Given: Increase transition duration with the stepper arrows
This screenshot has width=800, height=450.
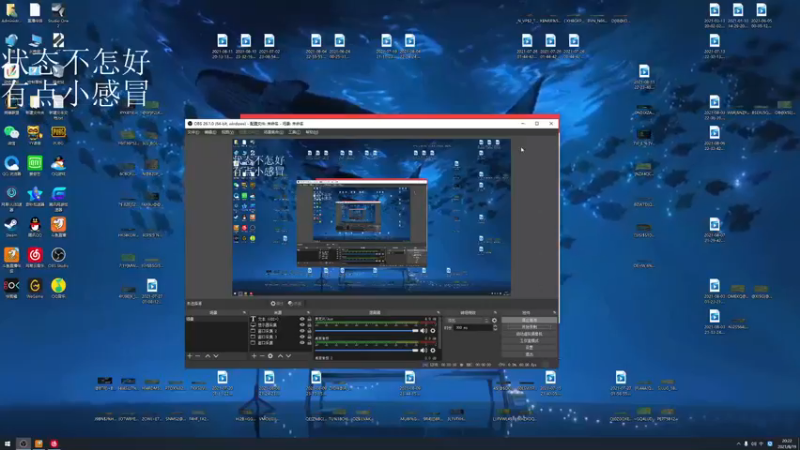Looking at the screenshot, I should [495, 328].
